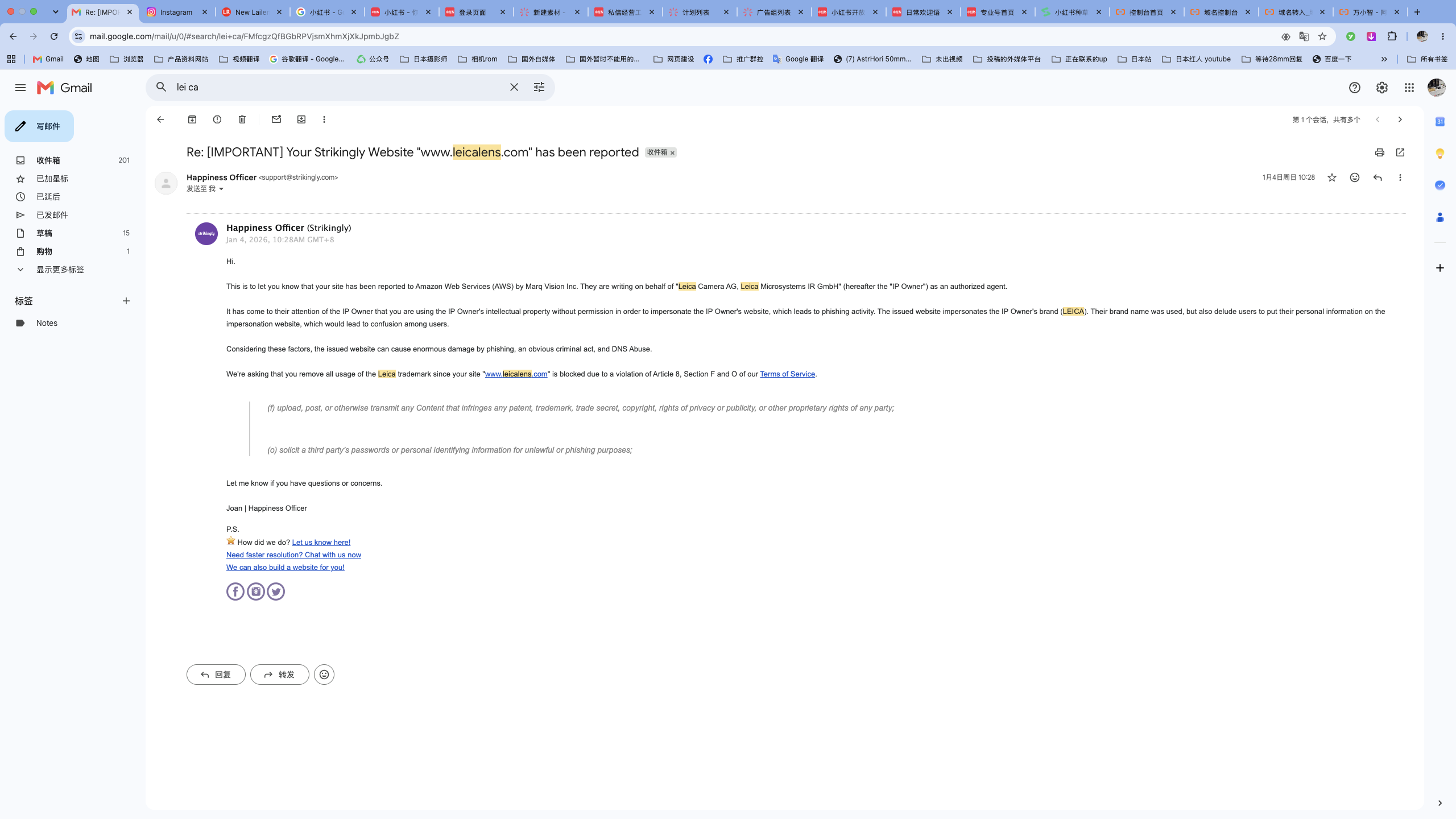
Task: Report this email as spam
Action: 217,119
